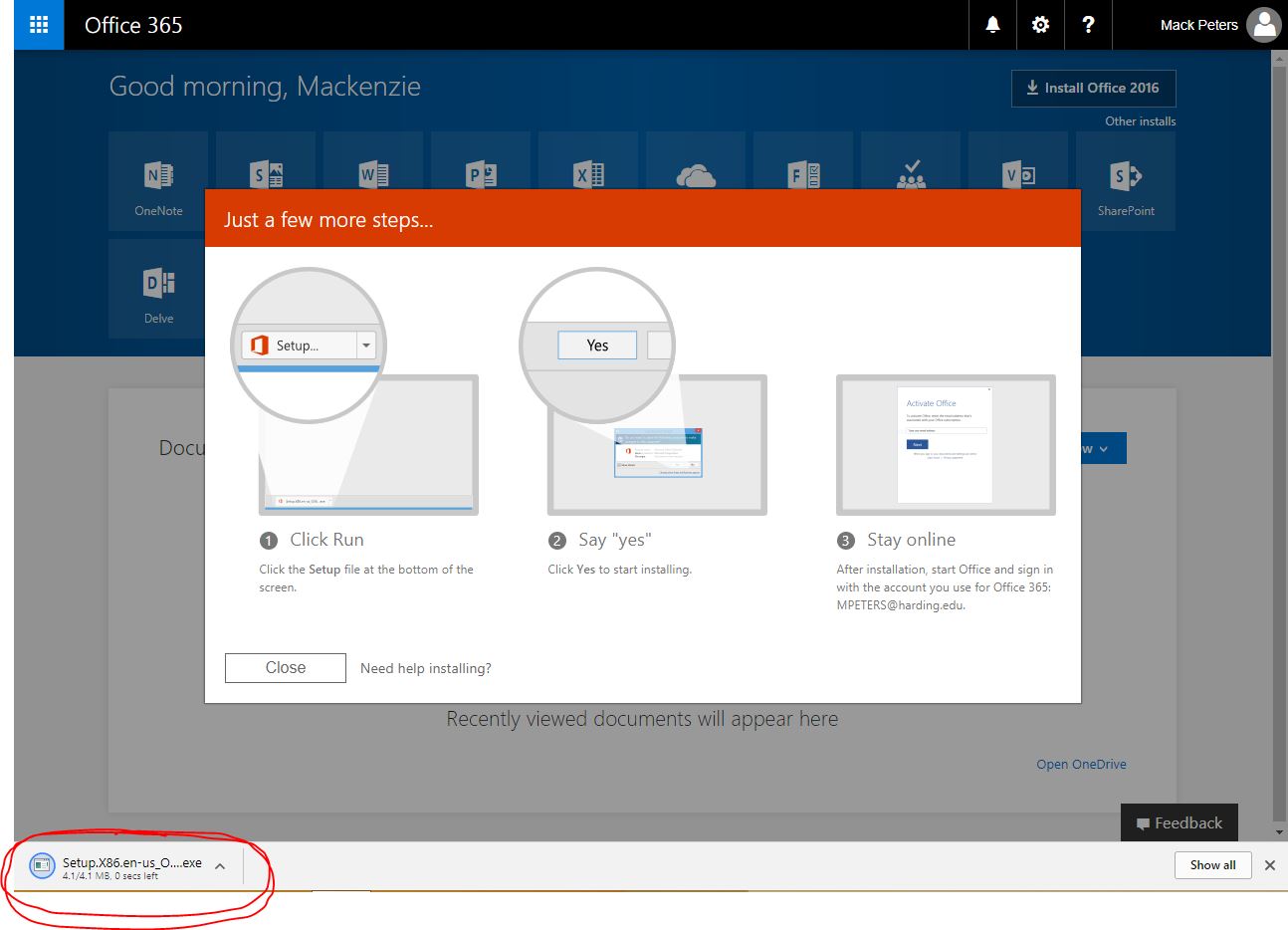Screen dimensions: 1288x930
Task: Open Office 365 settings gear
Action: (1039, 25)
